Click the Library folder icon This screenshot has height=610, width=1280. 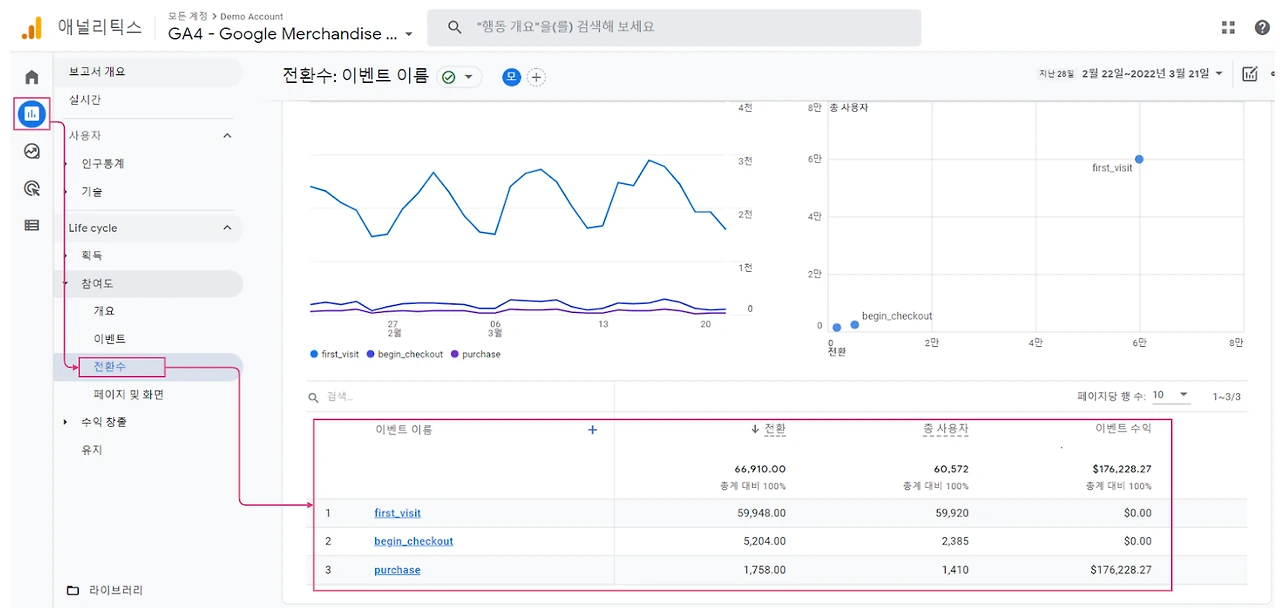point(72,590)
